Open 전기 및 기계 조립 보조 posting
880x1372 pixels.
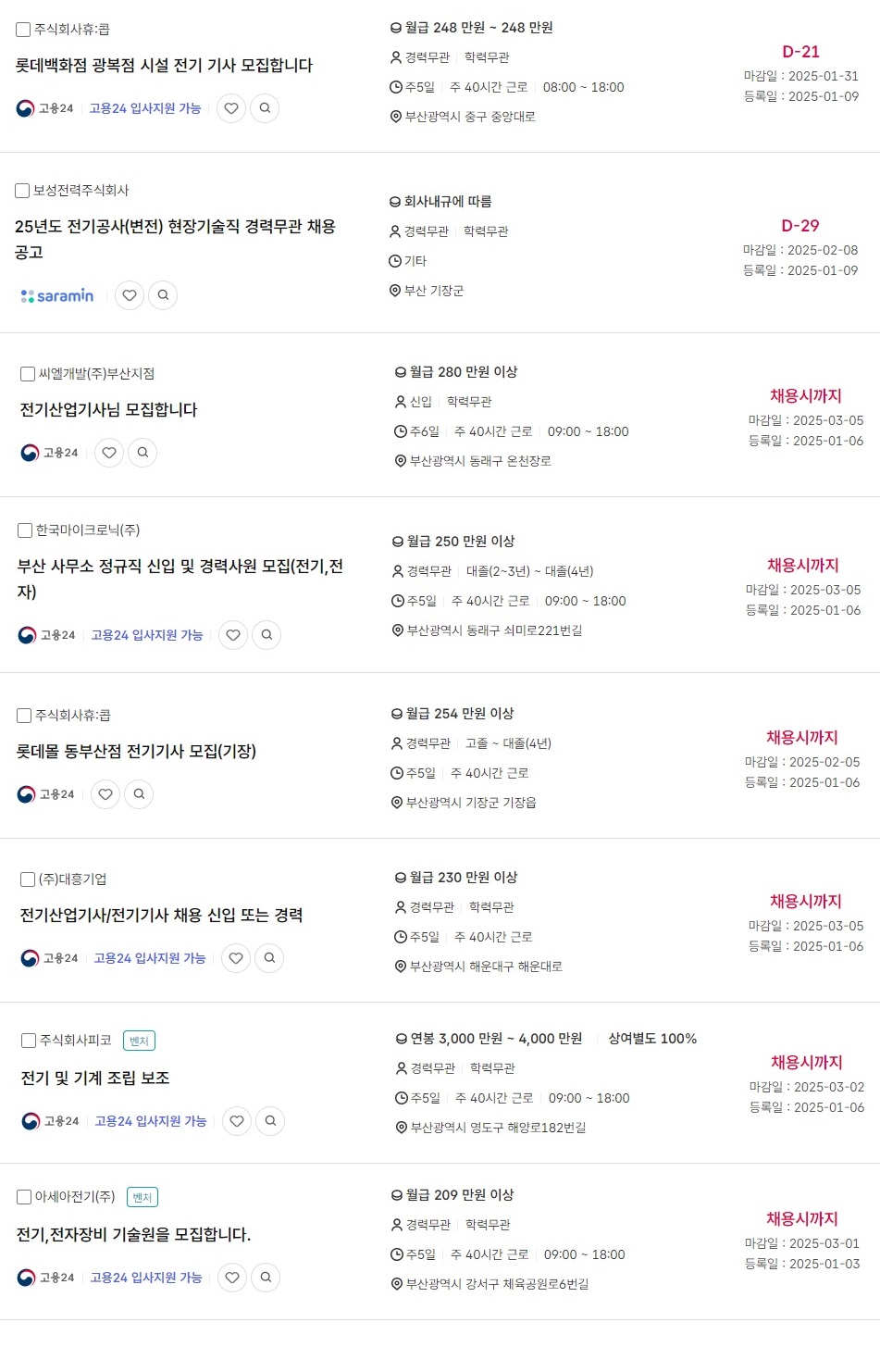(x=95, y=1079)
